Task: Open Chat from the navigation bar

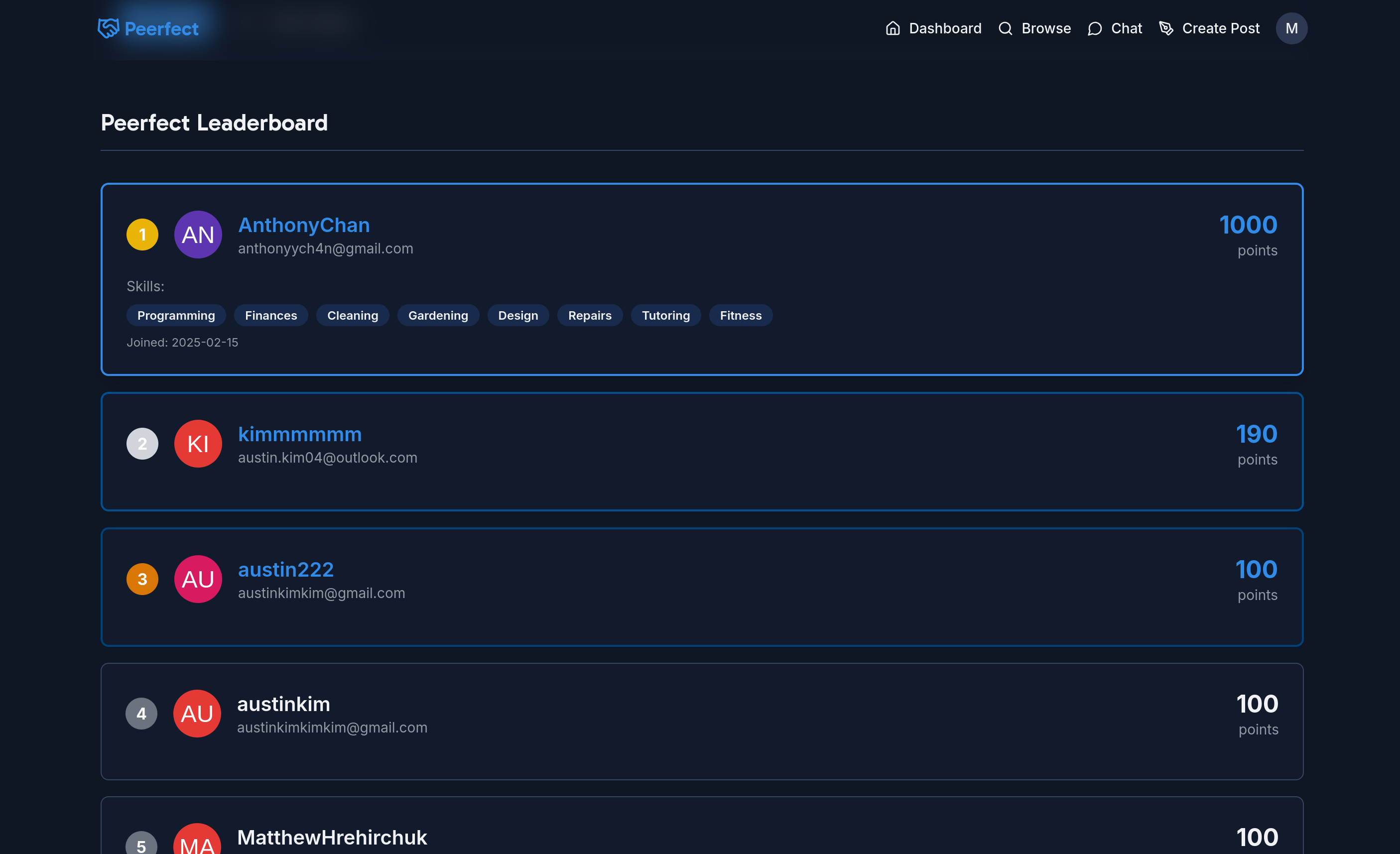Action: point(1126,28)
